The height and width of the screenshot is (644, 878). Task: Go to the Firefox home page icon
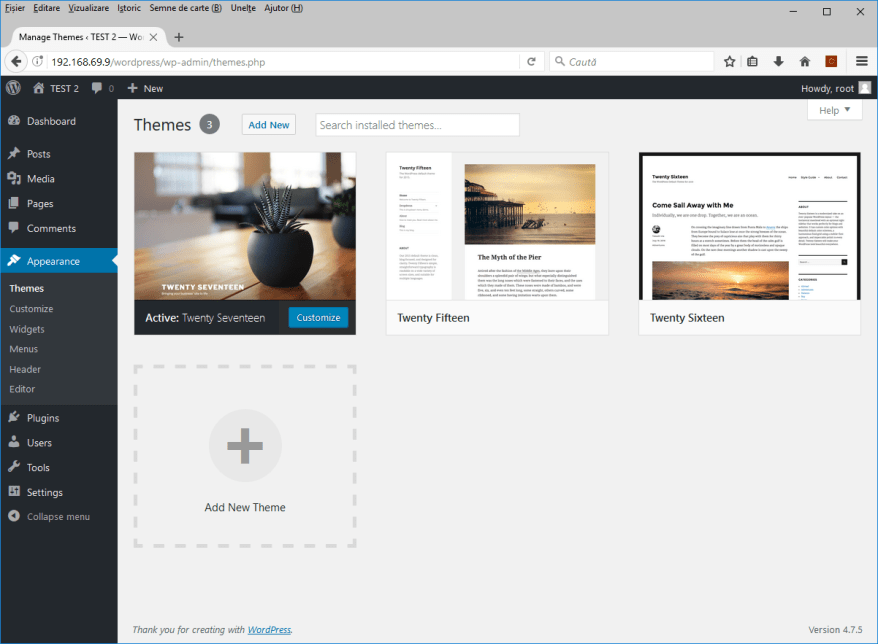804,61
